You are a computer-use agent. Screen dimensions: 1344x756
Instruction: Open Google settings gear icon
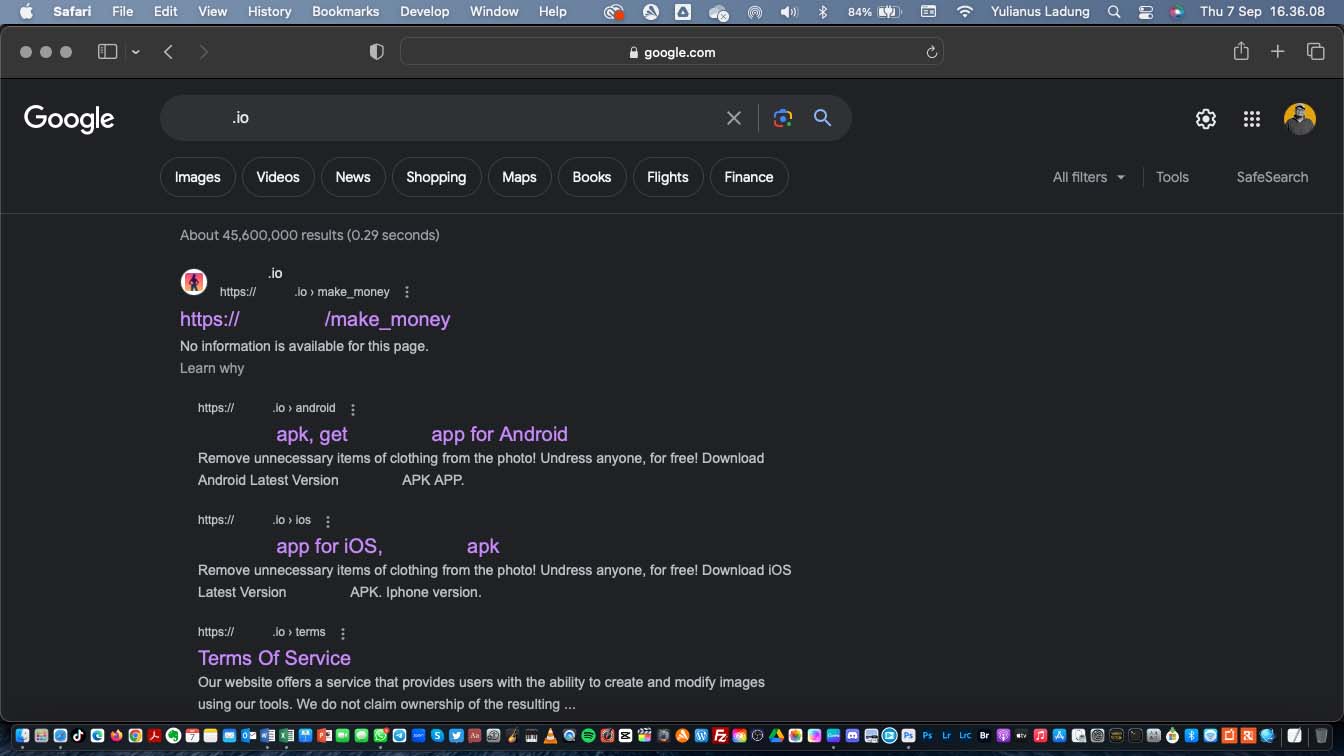[1206, 119]
